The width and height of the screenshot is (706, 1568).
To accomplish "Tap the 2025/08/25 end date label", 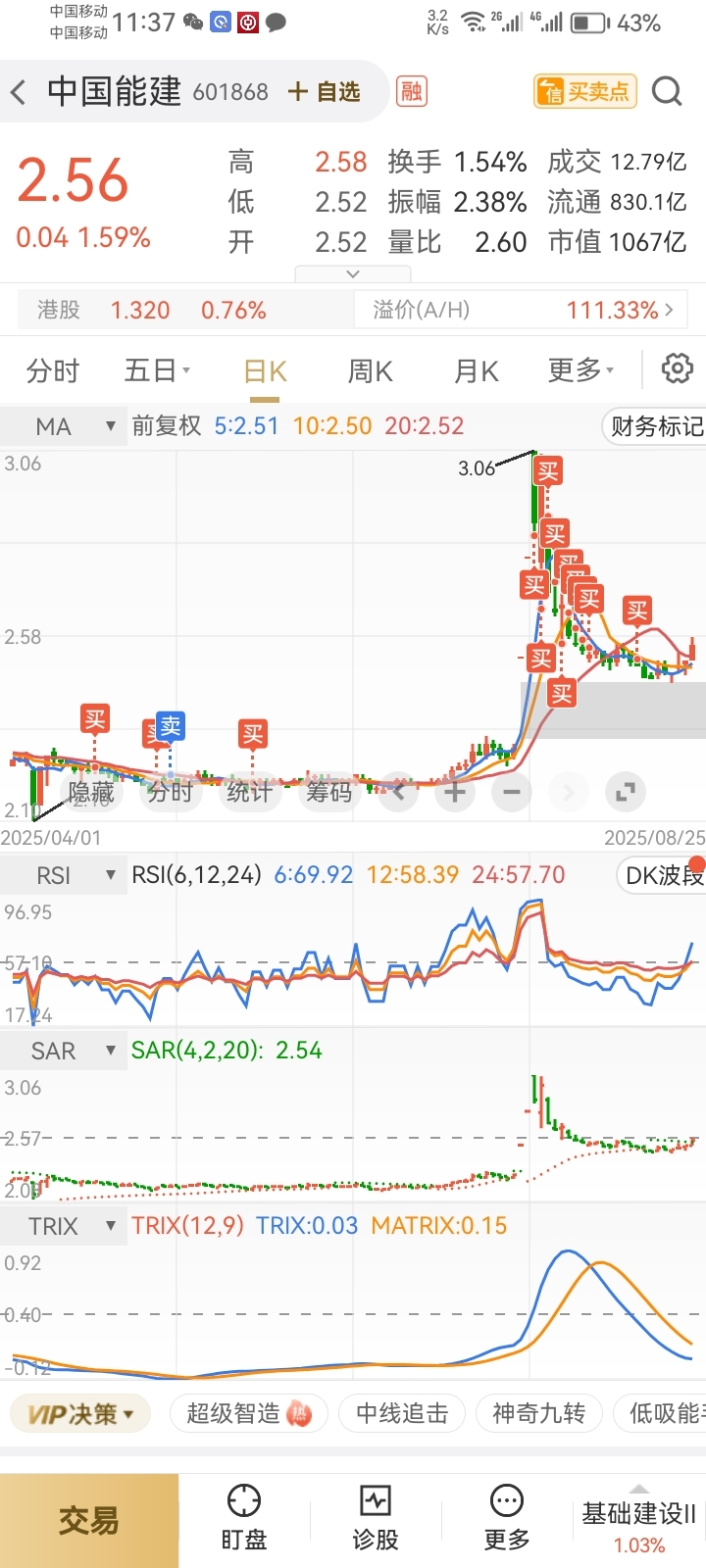I will (654, 838).
